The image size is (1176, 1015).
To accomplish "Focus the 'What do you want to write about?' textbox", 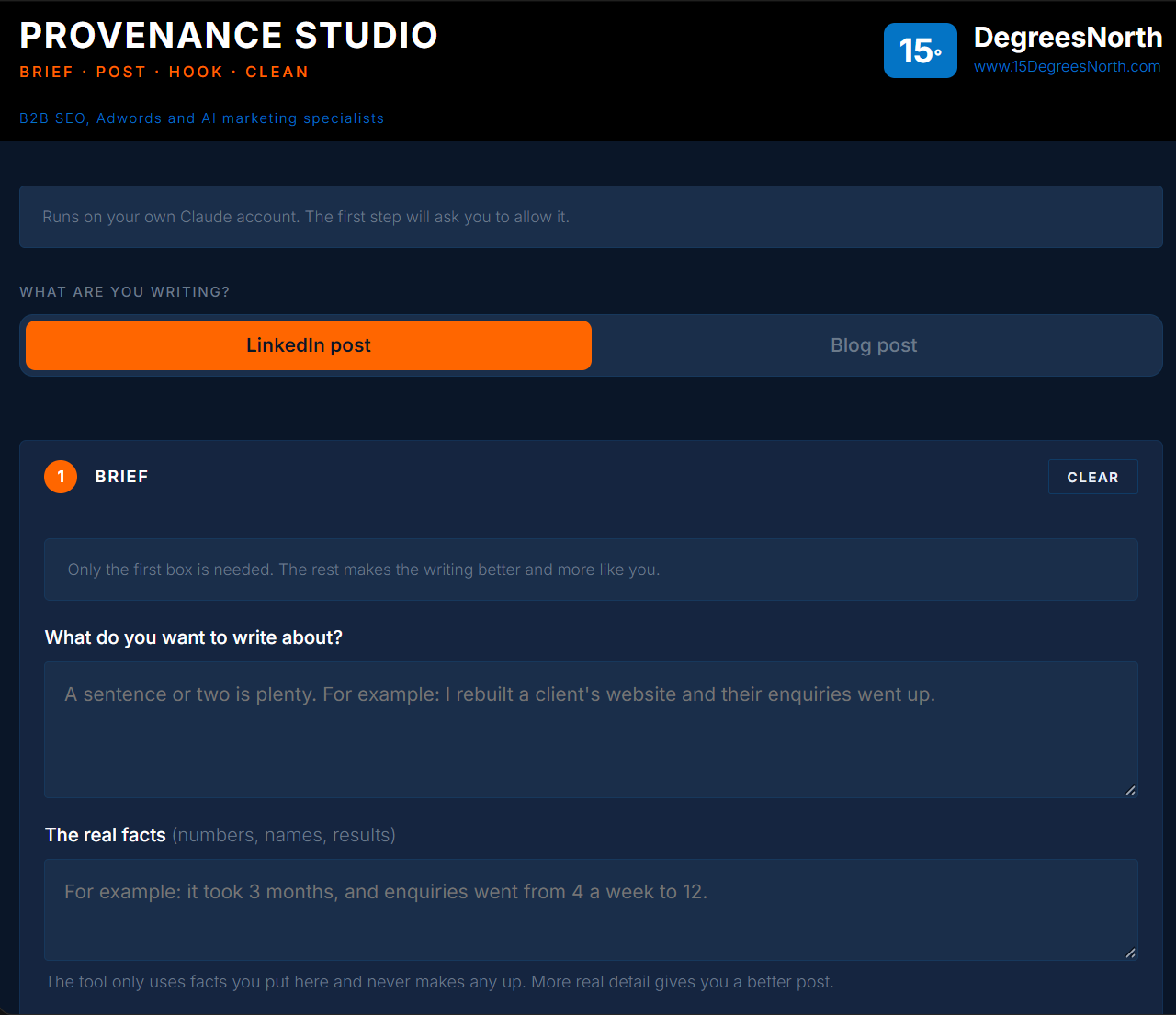I will [x=592, y=729].
